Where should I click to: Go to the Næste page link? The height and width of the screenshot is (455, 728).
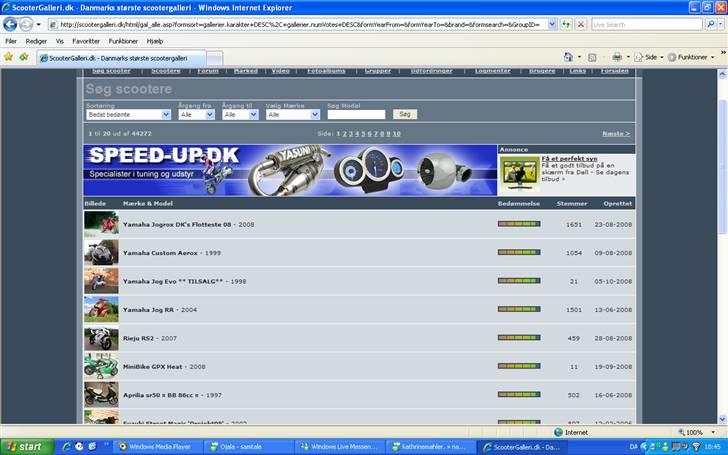(x=615, y=133)
